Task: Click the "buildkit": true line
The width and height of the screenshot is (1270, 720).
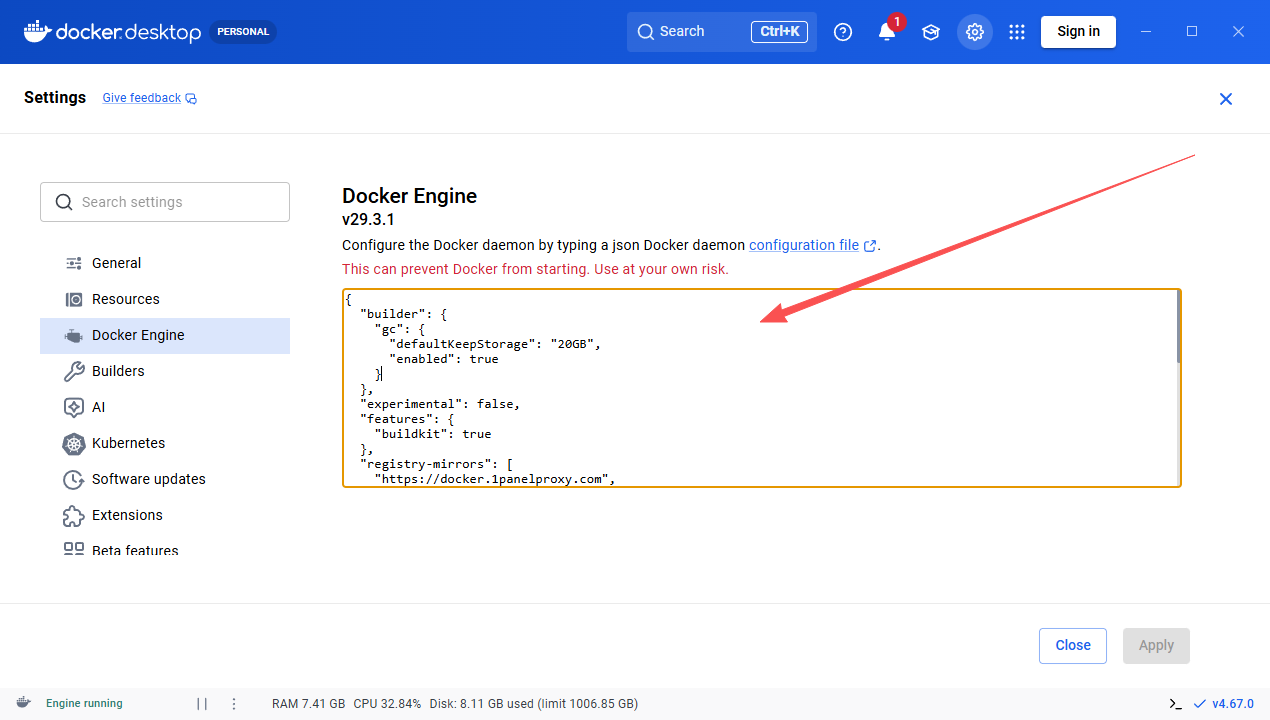Action: tap(433, 434)
